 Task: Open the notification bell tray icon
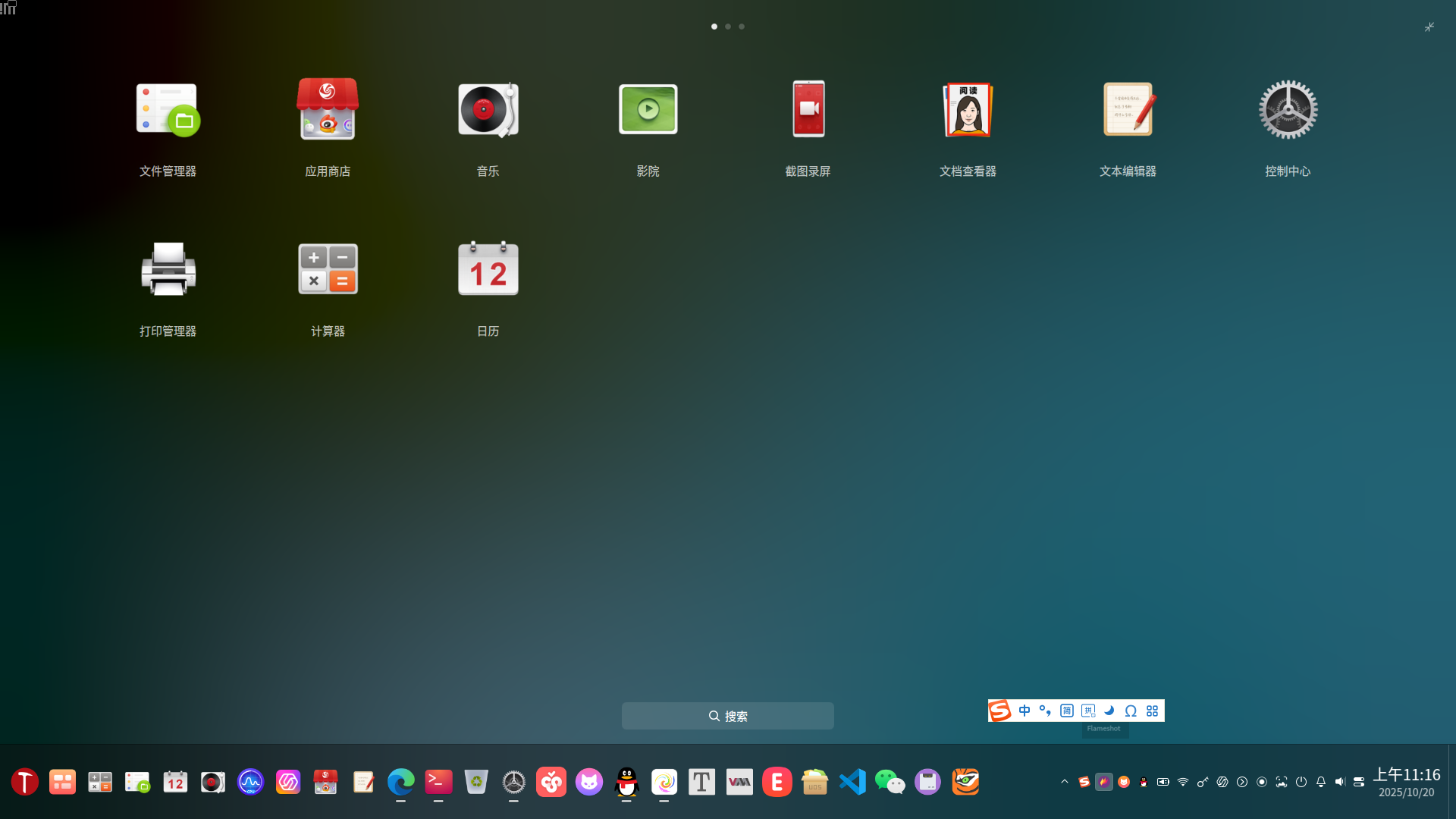tap(1321, 782)
